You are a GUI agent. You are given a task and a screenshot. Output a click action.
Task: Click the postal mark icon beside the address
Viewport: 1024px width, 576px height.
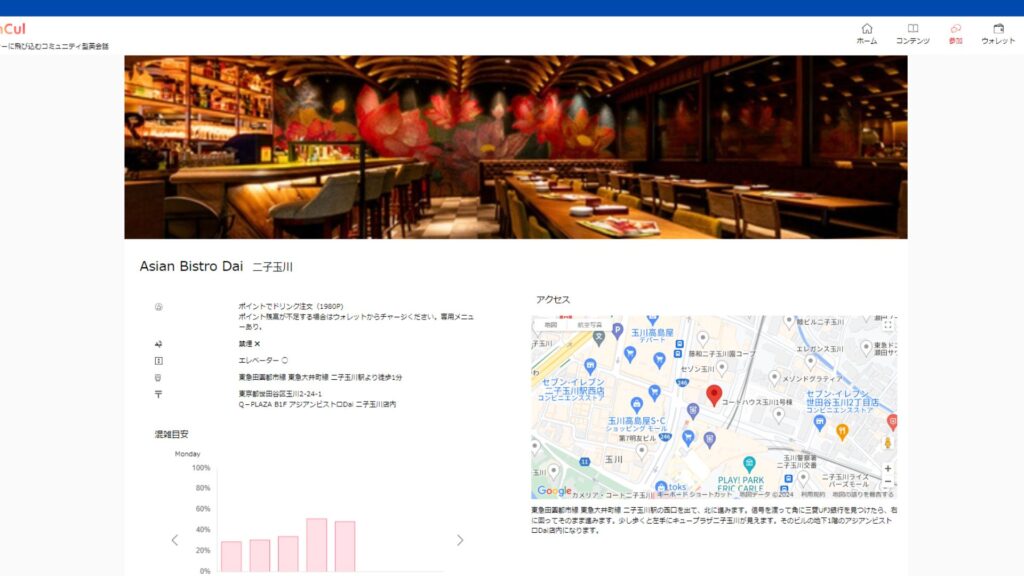(159, 394)
